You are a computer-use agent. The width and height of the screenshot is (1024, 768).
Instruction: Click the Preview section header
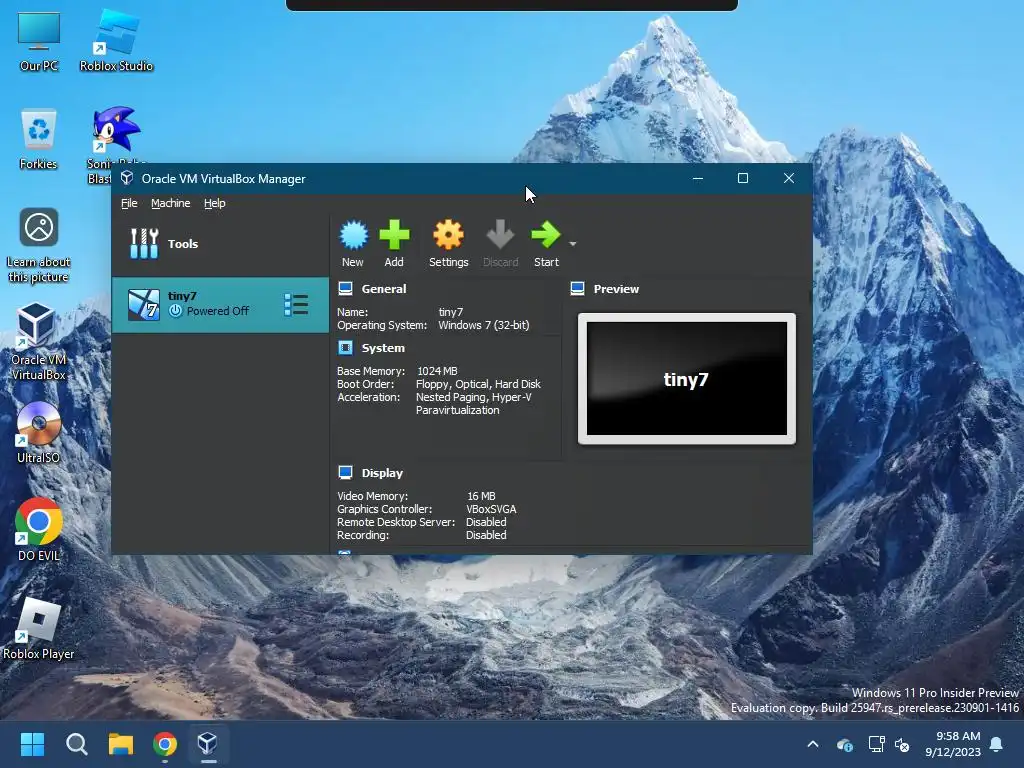[616, 289]
